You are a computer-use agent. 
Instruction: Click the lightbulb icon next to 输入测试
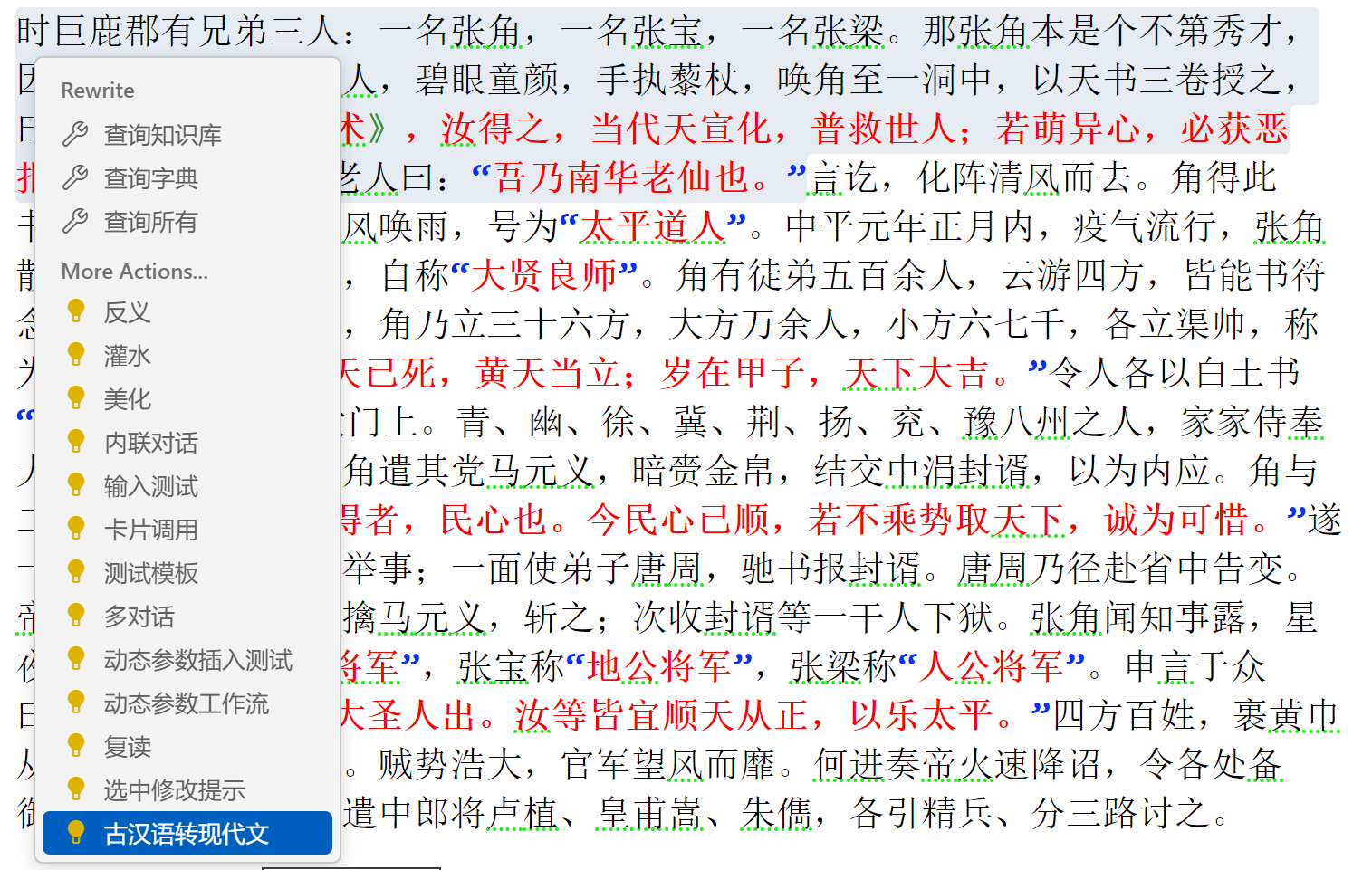point(76,485)
